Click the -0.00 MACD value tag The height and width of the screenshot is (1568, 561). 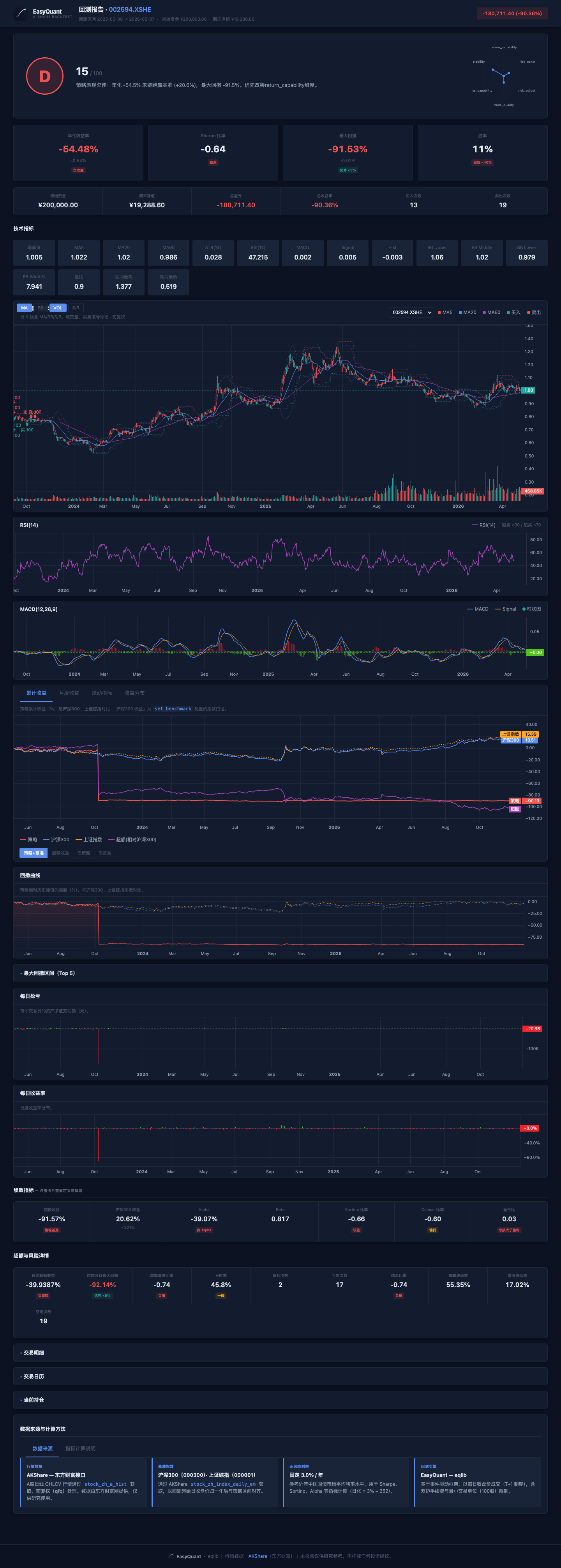click(x=535, y=653)
